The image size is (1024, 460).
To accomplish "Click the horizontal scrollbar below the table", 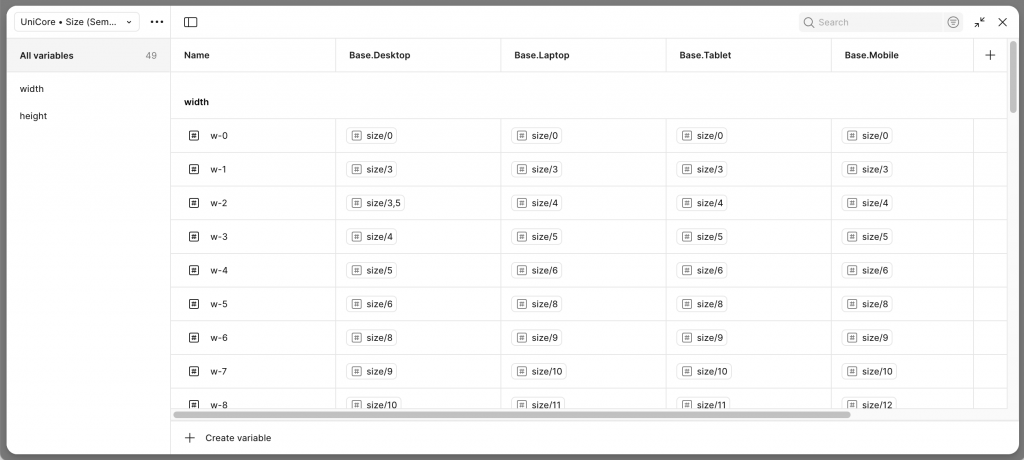I will click(511, 414).
